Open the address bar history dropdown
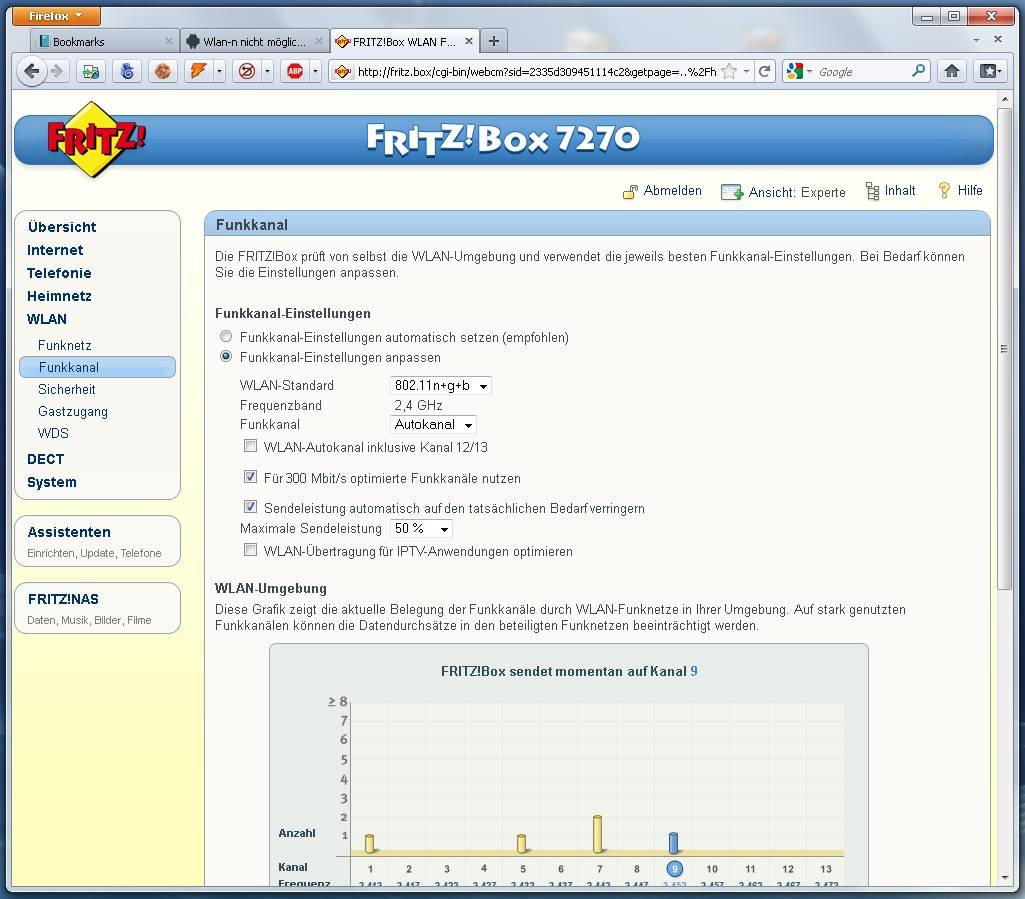Viewport: 1025px width, 899px height. tap(746, 71)
